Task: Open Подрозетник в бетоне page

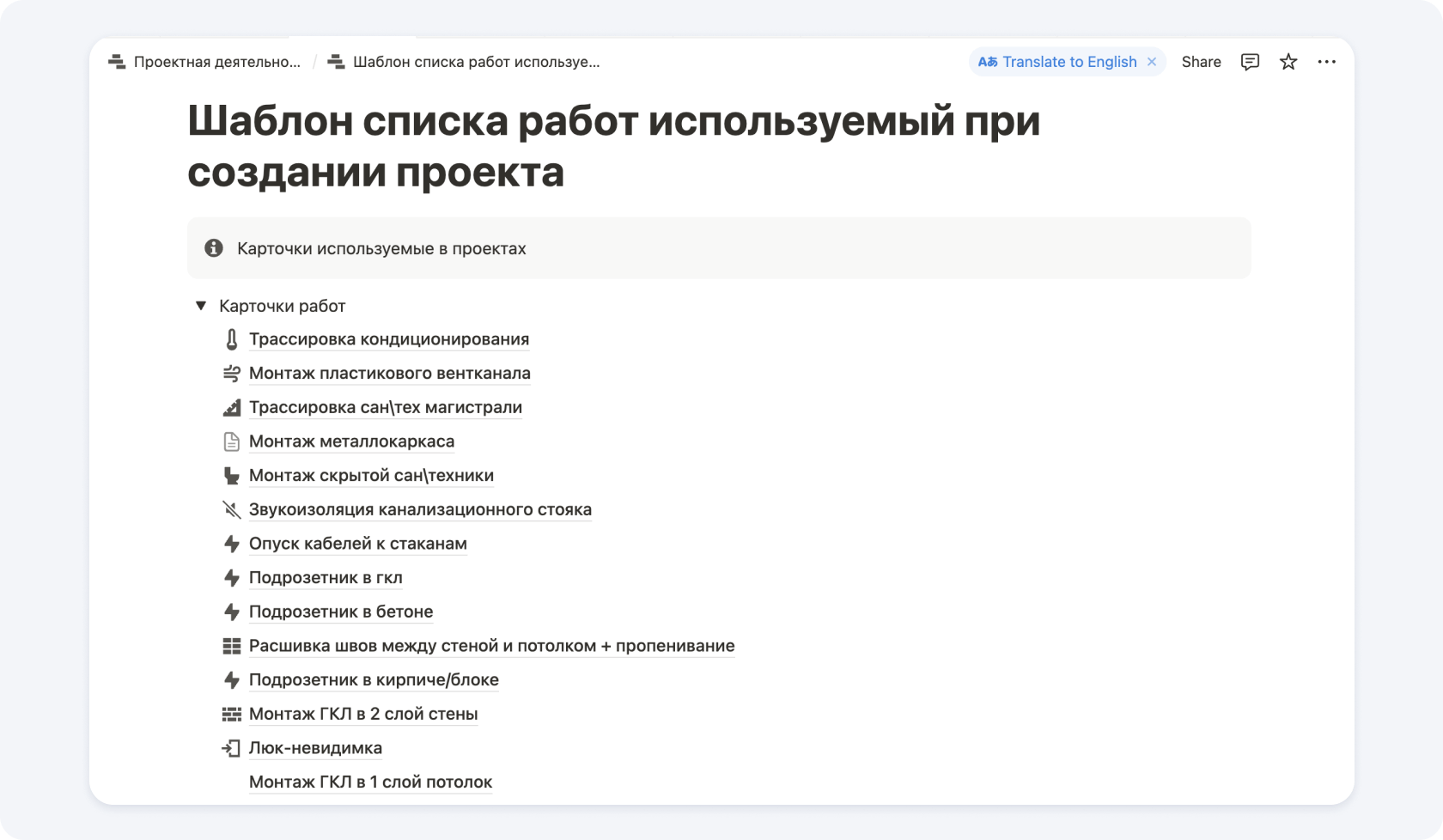Action: pos(340,612)
